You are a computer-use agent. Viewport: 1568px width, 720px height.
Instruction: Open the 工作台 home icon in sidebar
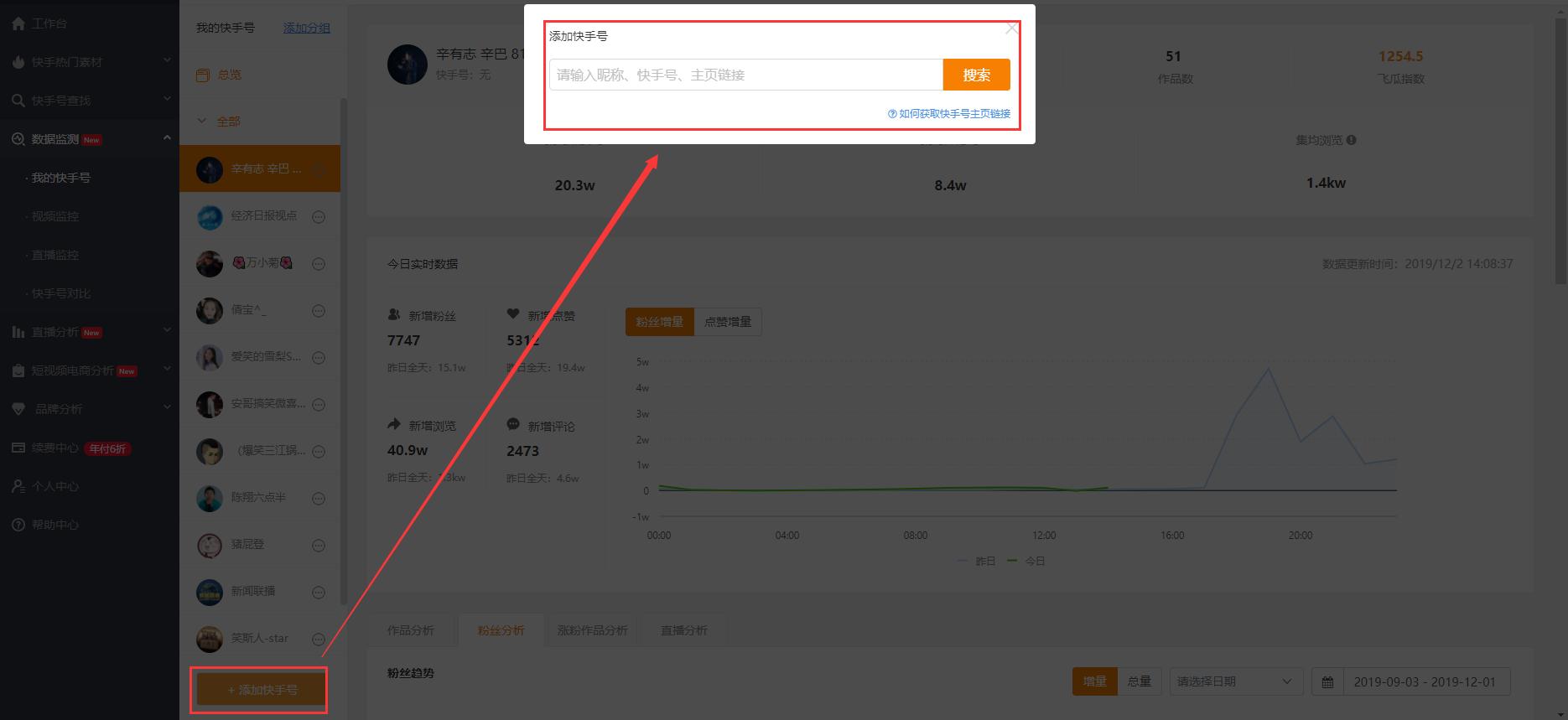18,23
